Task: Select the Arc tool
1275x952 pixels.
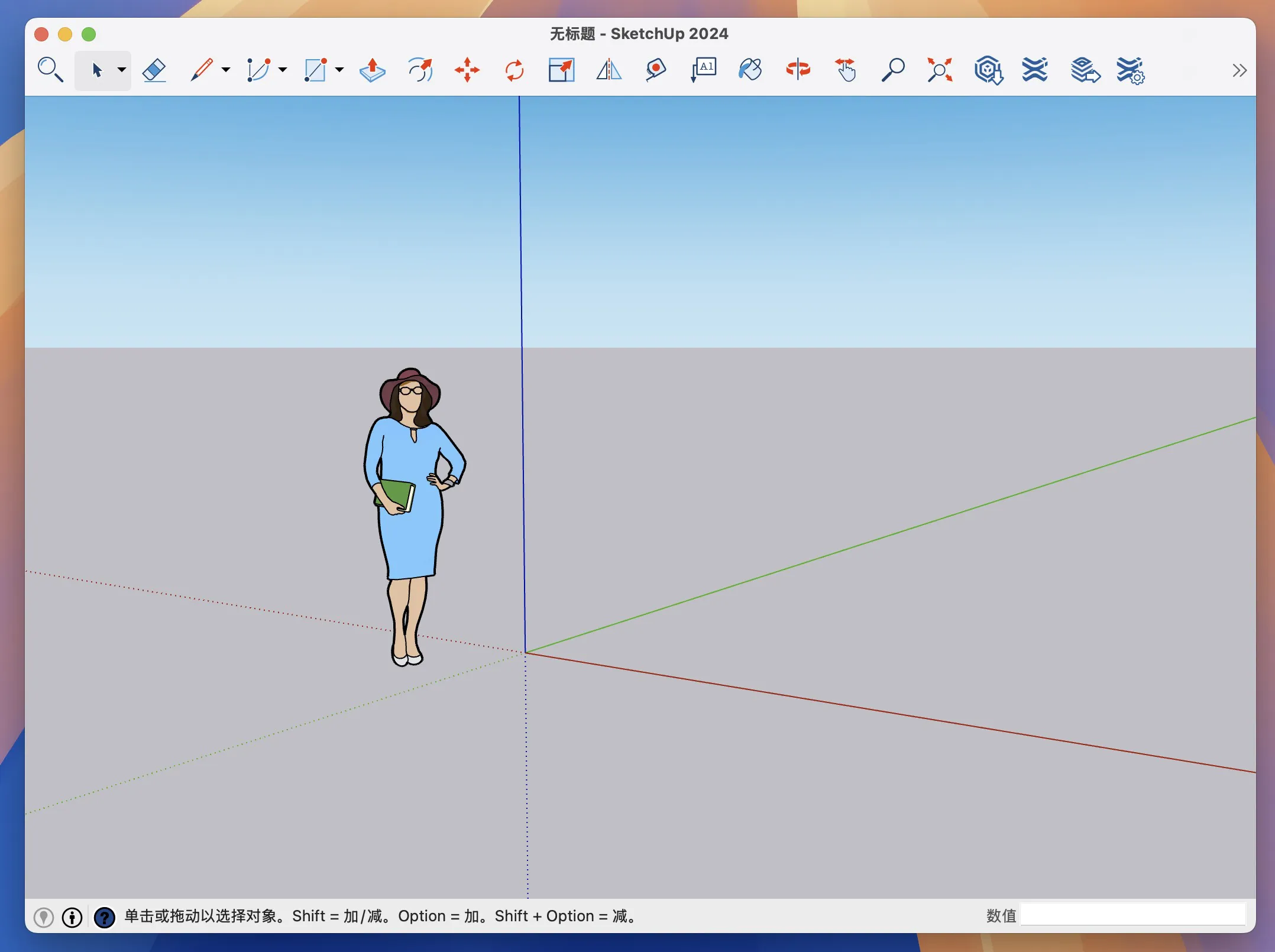Action: point(258,70)
